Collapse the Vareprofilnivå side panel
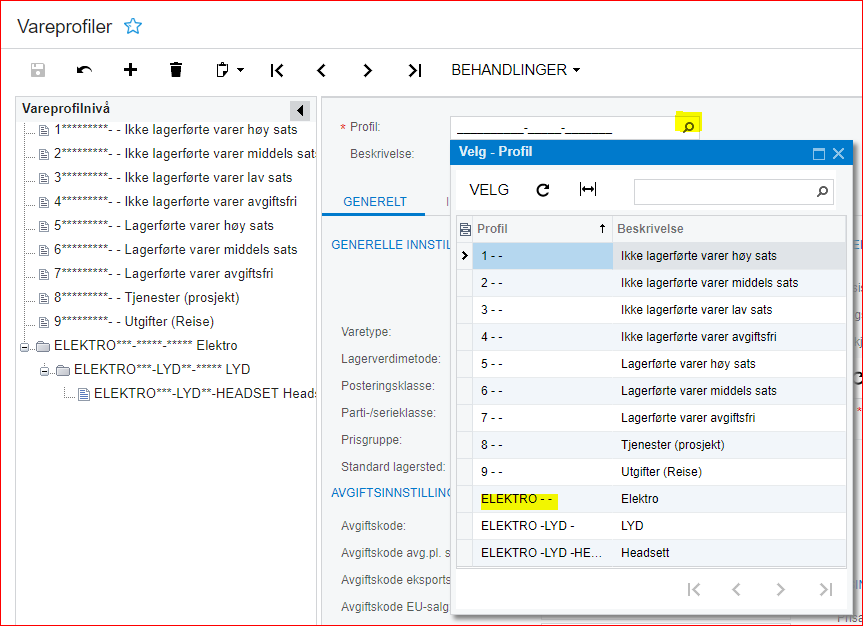The height and width of the screenshot is (626, 863). (300, 111)
